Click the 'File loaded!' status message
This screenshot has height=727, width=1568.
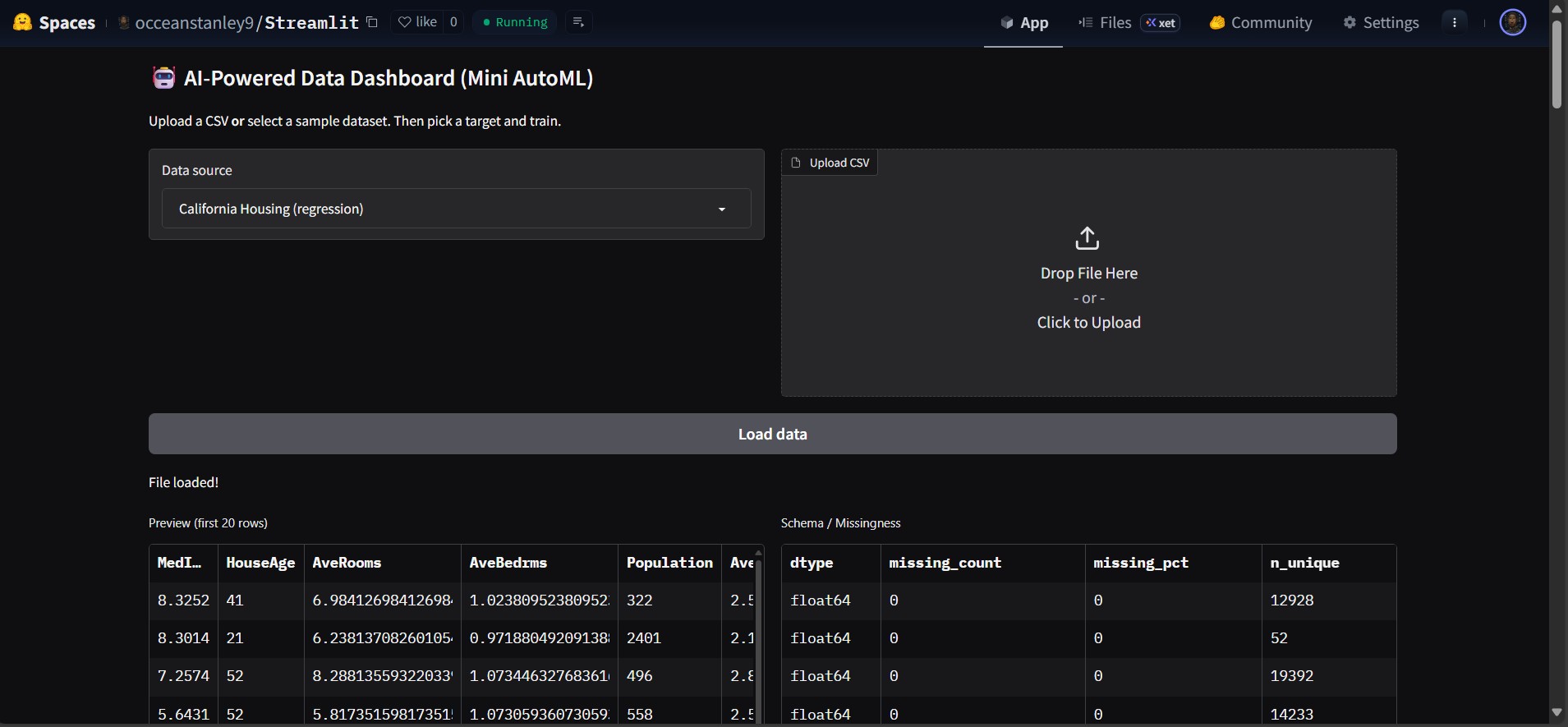click(x=183, y=482)
